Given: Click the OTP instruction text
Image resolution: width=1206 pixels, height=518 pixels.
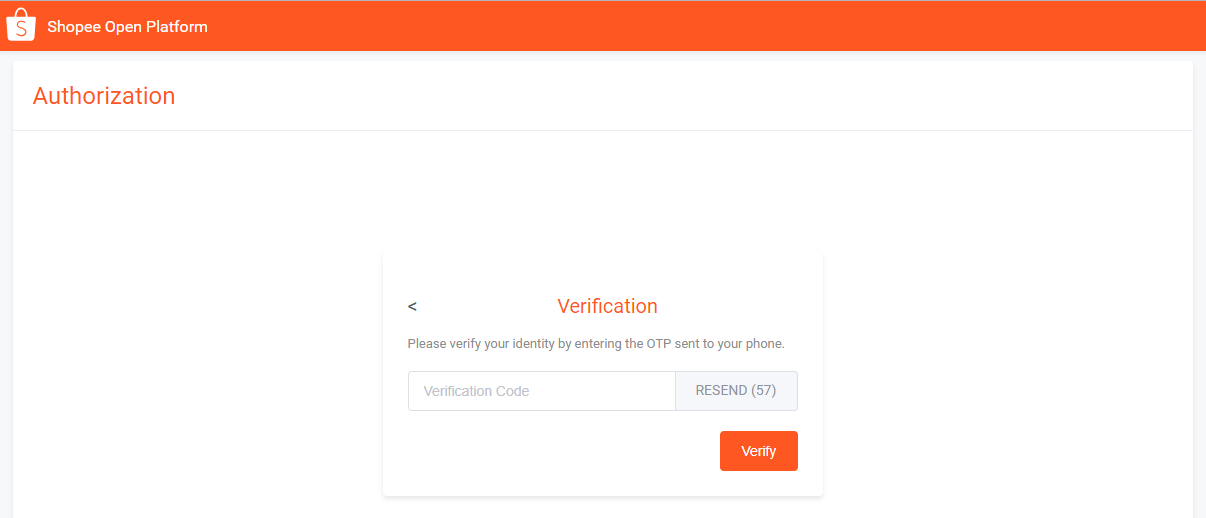Looking at the screenshot, I should coord(596,343).
